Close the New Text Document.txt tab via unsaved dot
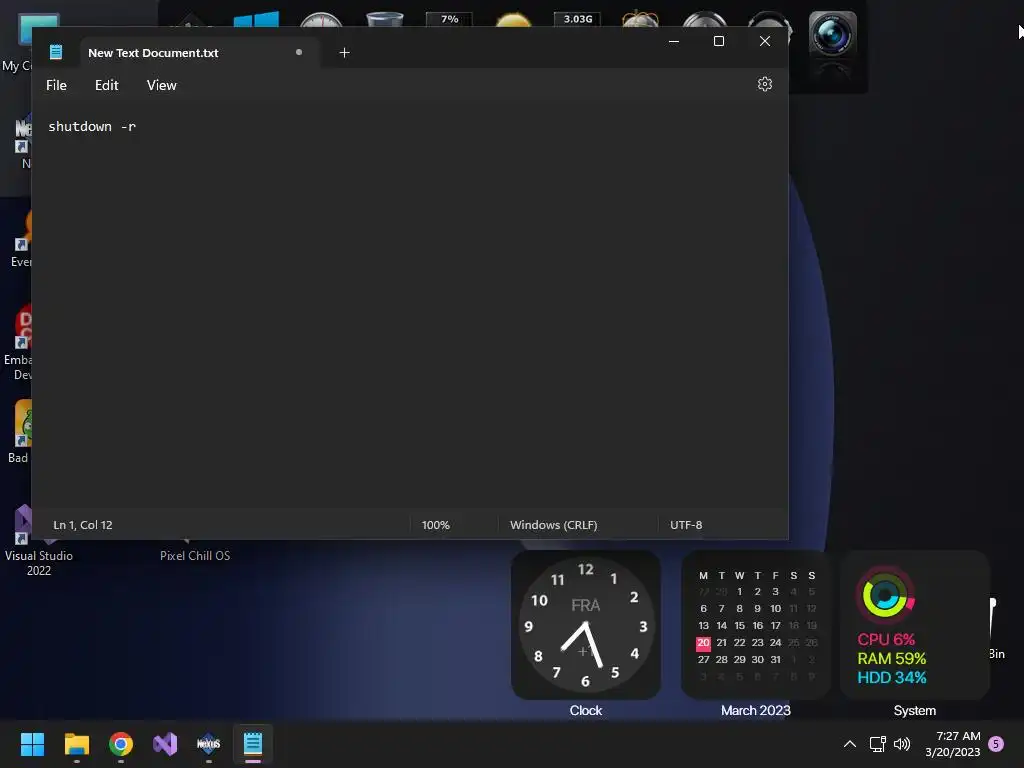 (x=298, y=52)
